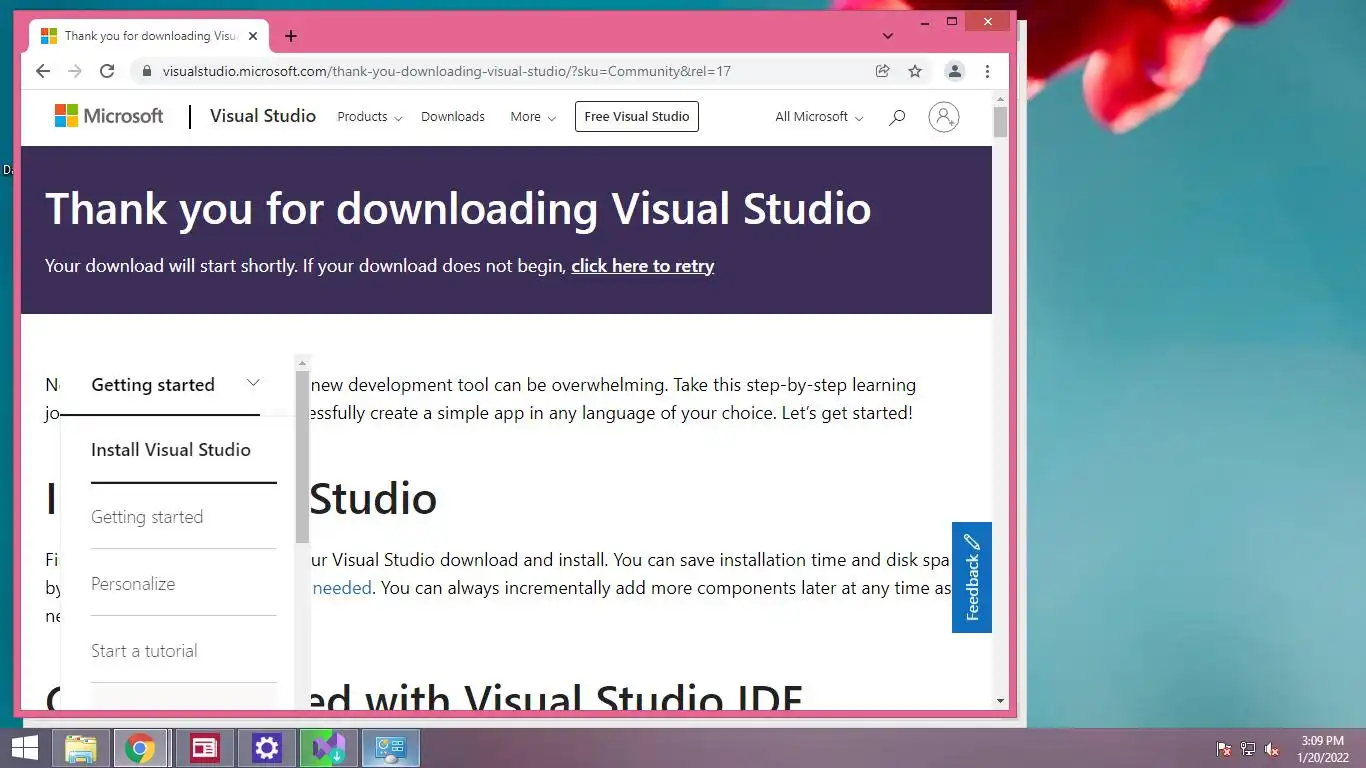
Task: Close the Thank you for downloading tab
Action: point(253,36)
